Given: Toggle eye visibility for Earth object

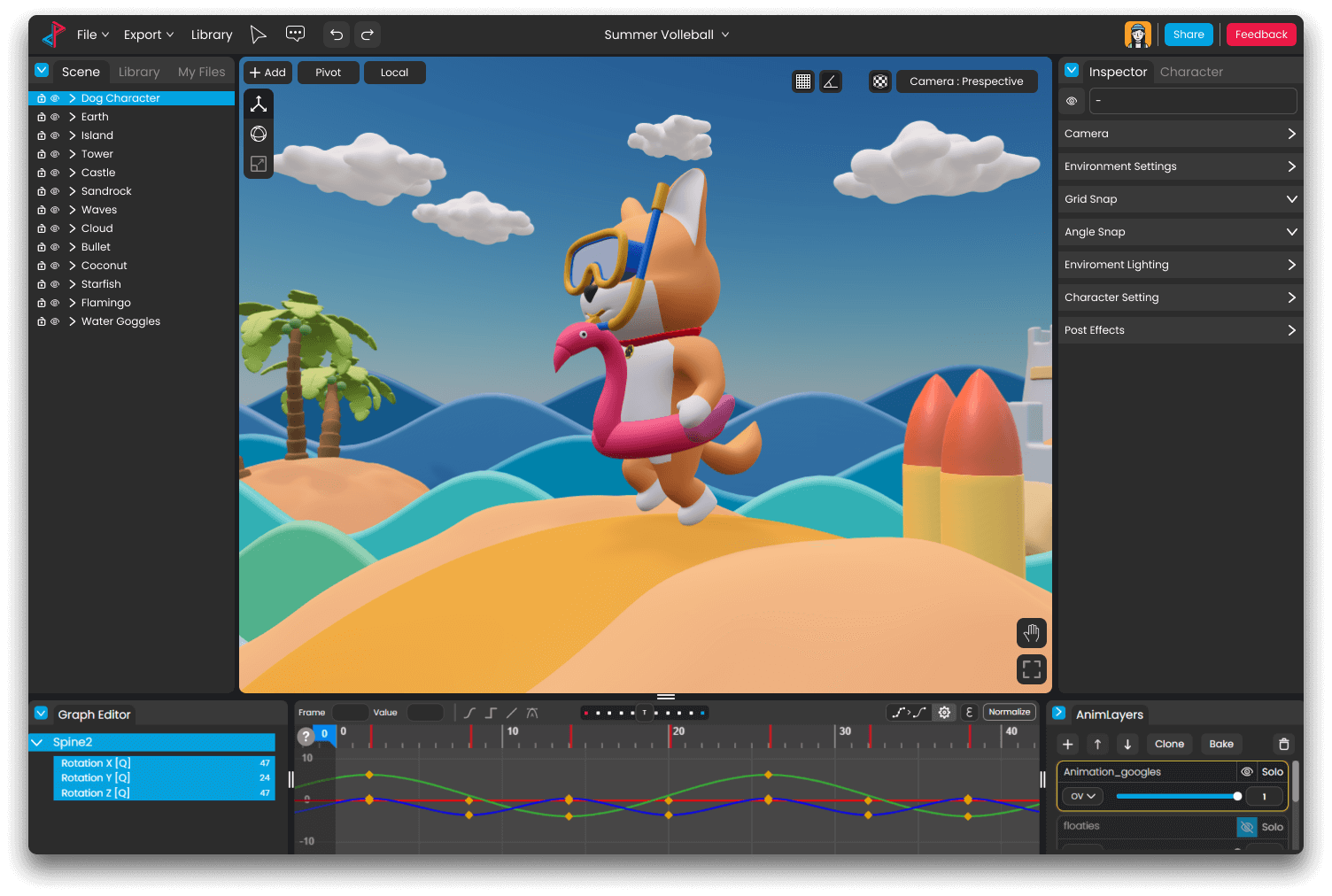Looking at the screenshot, I should click(x=55, y=117).
